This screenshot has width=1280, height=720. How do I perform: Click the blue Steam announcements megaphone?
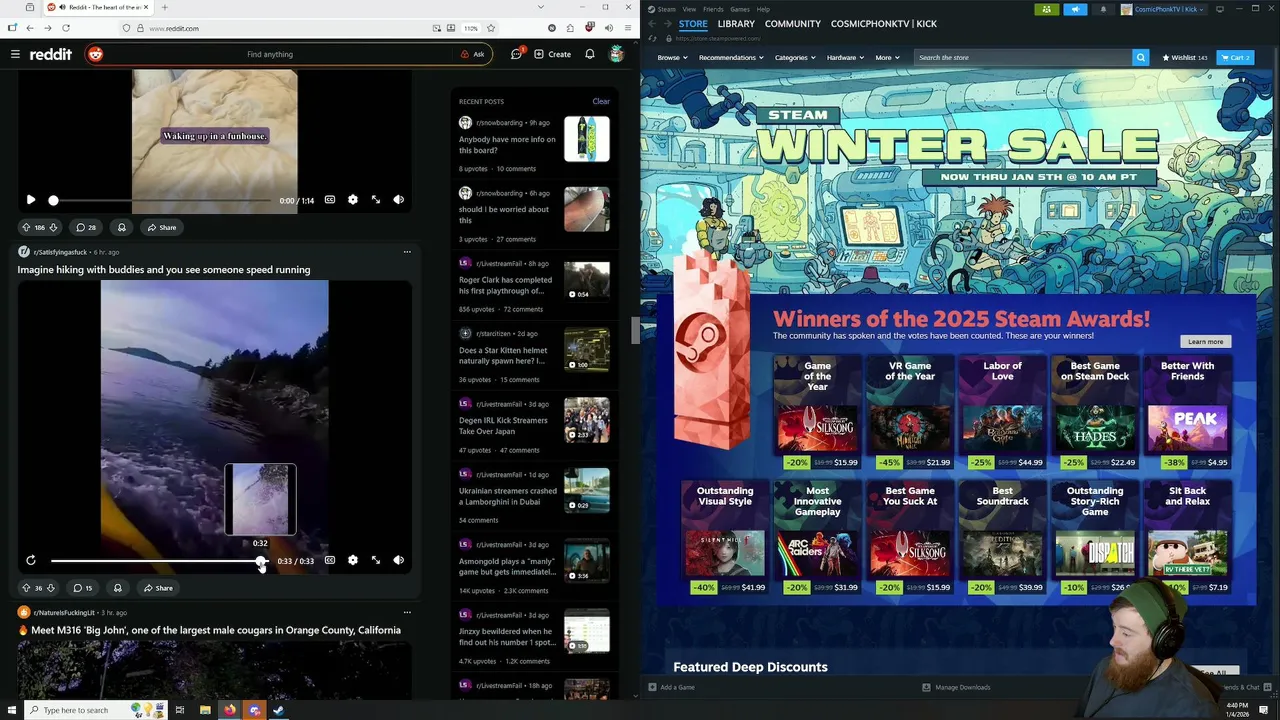[1075, 9]
